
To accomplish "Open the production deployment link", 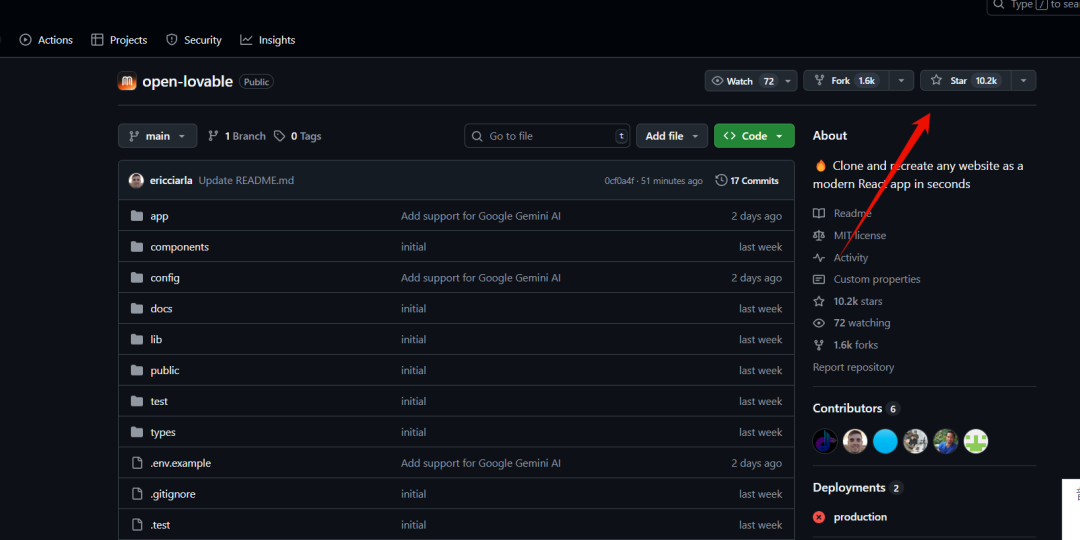I will (860, 517).
